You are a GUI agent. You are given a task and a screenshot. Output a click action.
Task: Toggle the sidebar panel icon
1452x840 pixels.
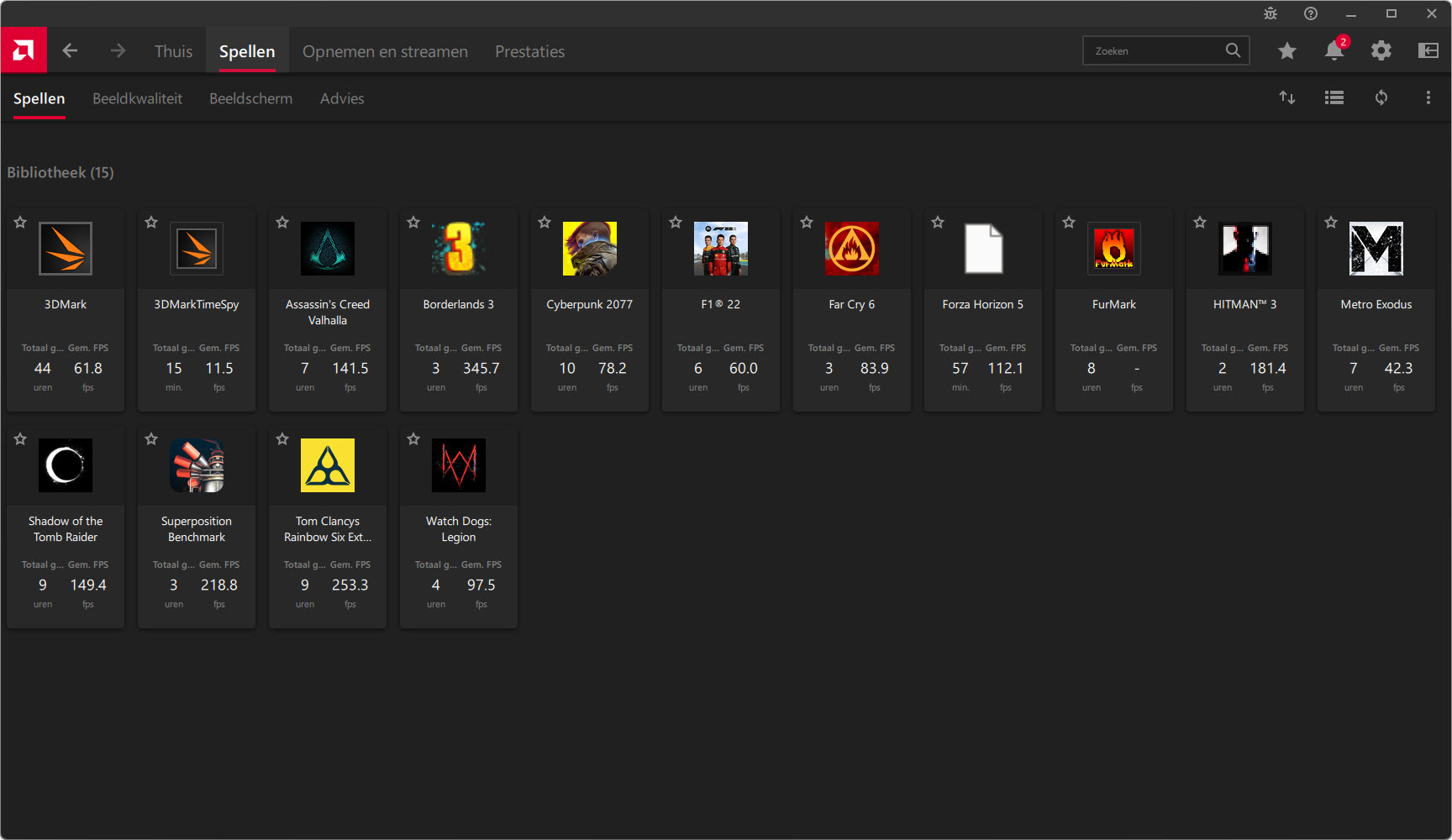tap(1428, 51)
